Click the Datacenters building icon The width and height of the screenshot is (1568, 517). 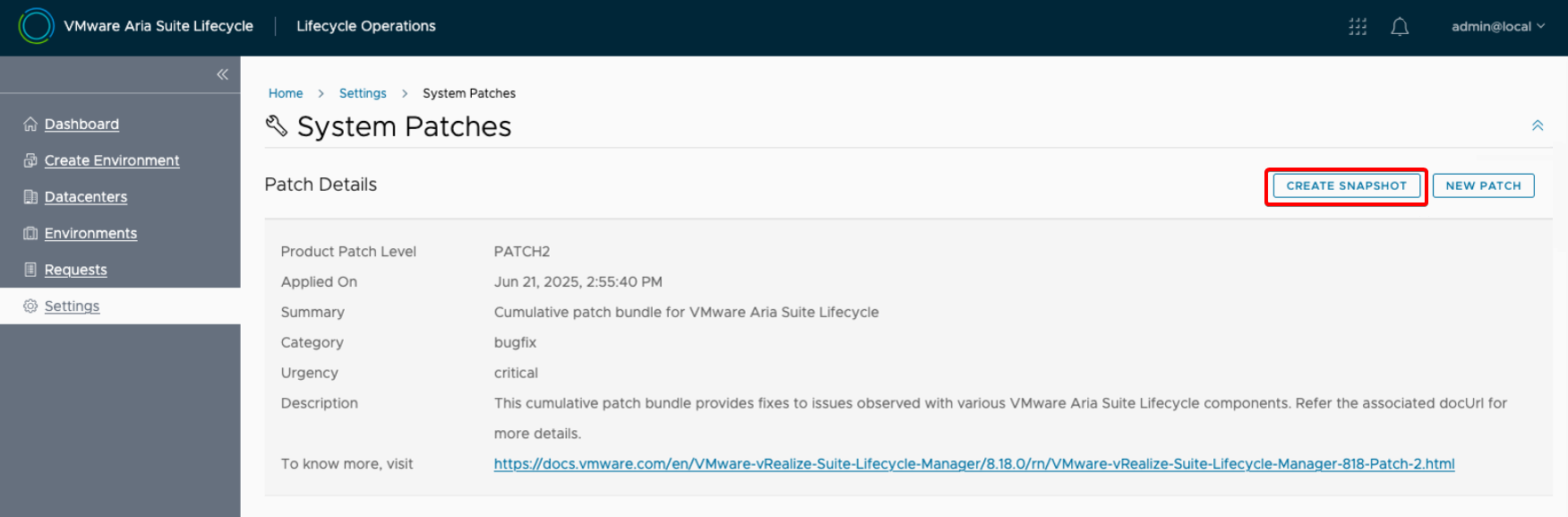(x=30, y=197)
